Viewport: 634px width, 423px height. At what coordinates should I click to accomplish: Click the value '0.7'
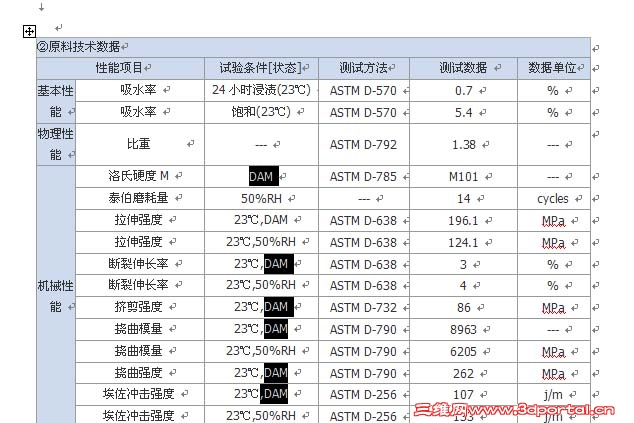point(463,91)
